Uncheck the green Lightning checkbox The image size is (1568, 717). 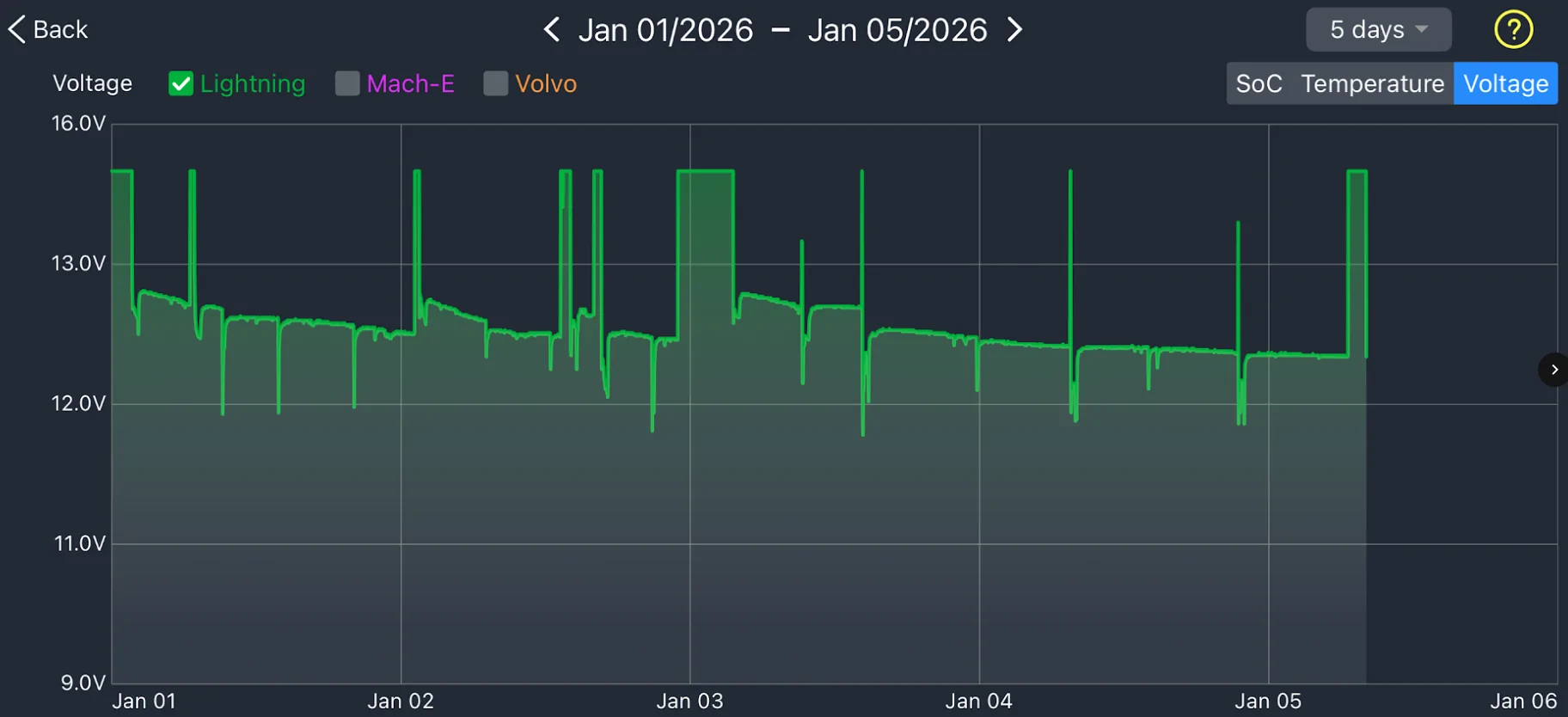click(181, 83)
